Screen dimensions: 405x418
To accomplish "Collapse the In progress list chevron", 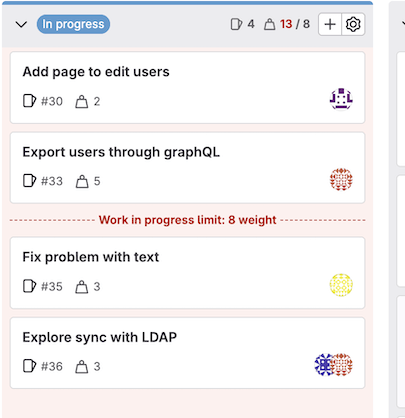I will pyautogui.click(x=21, y=24).
